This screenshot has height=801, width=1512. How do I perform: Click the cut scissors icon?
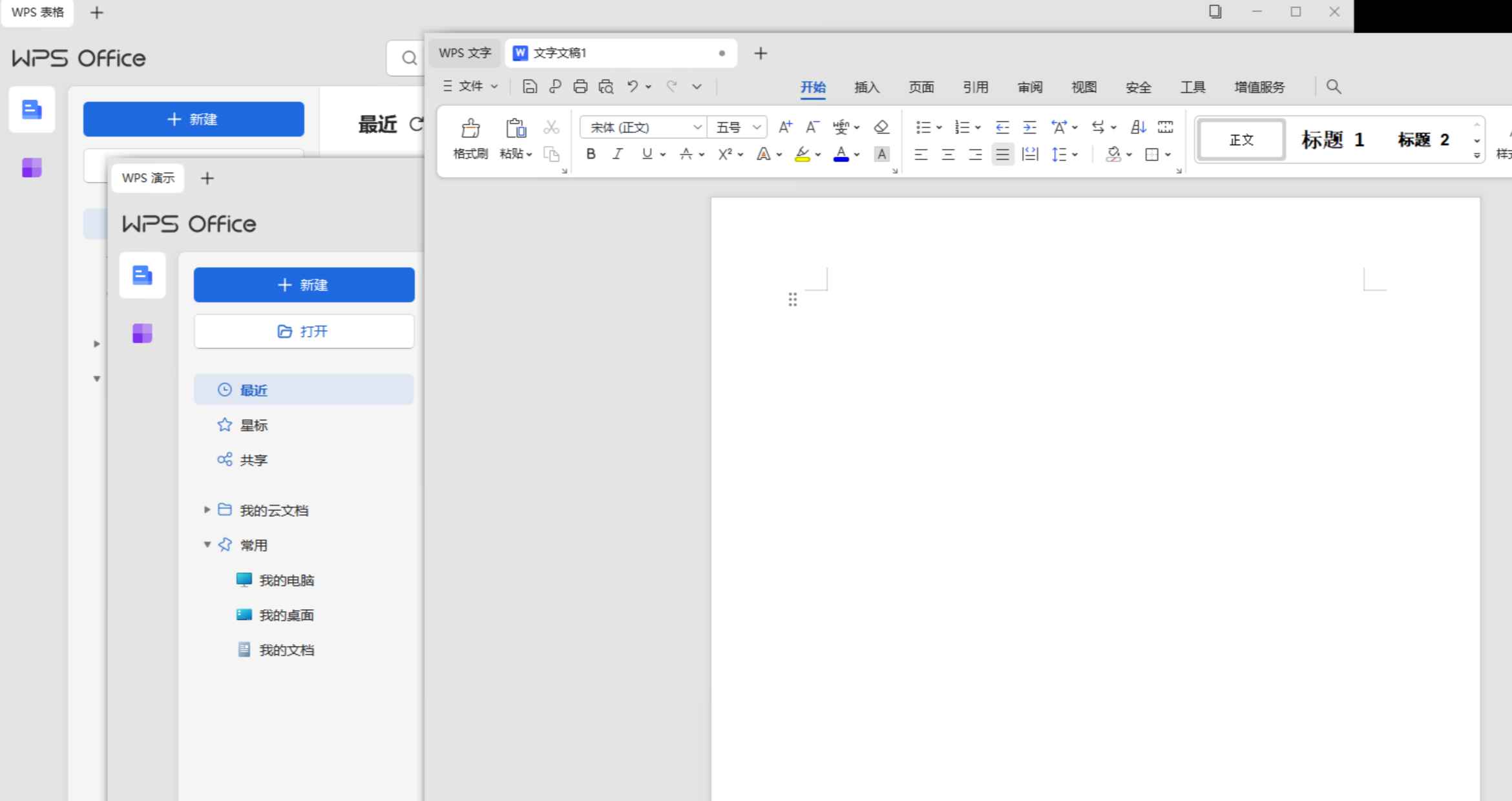551,127
